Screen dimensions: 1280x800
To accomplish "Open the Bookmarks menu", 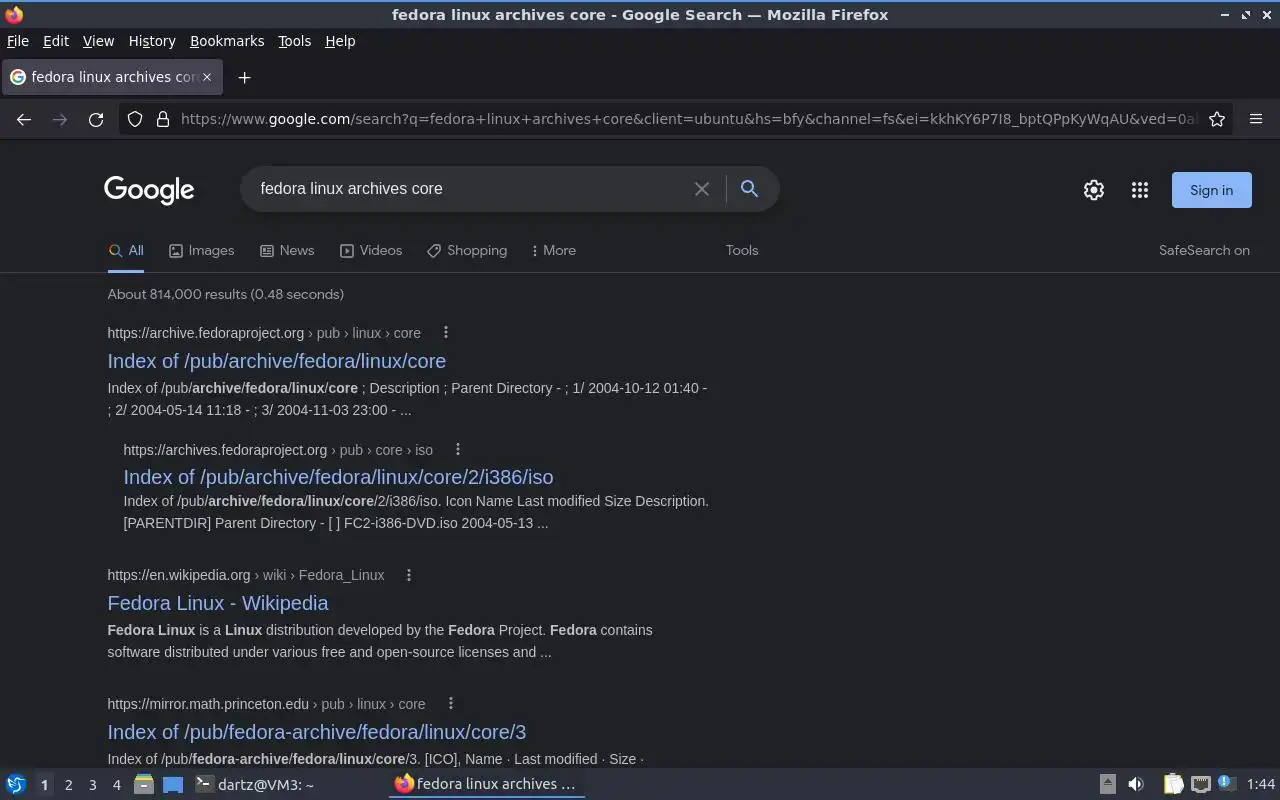I will (227, 41).
